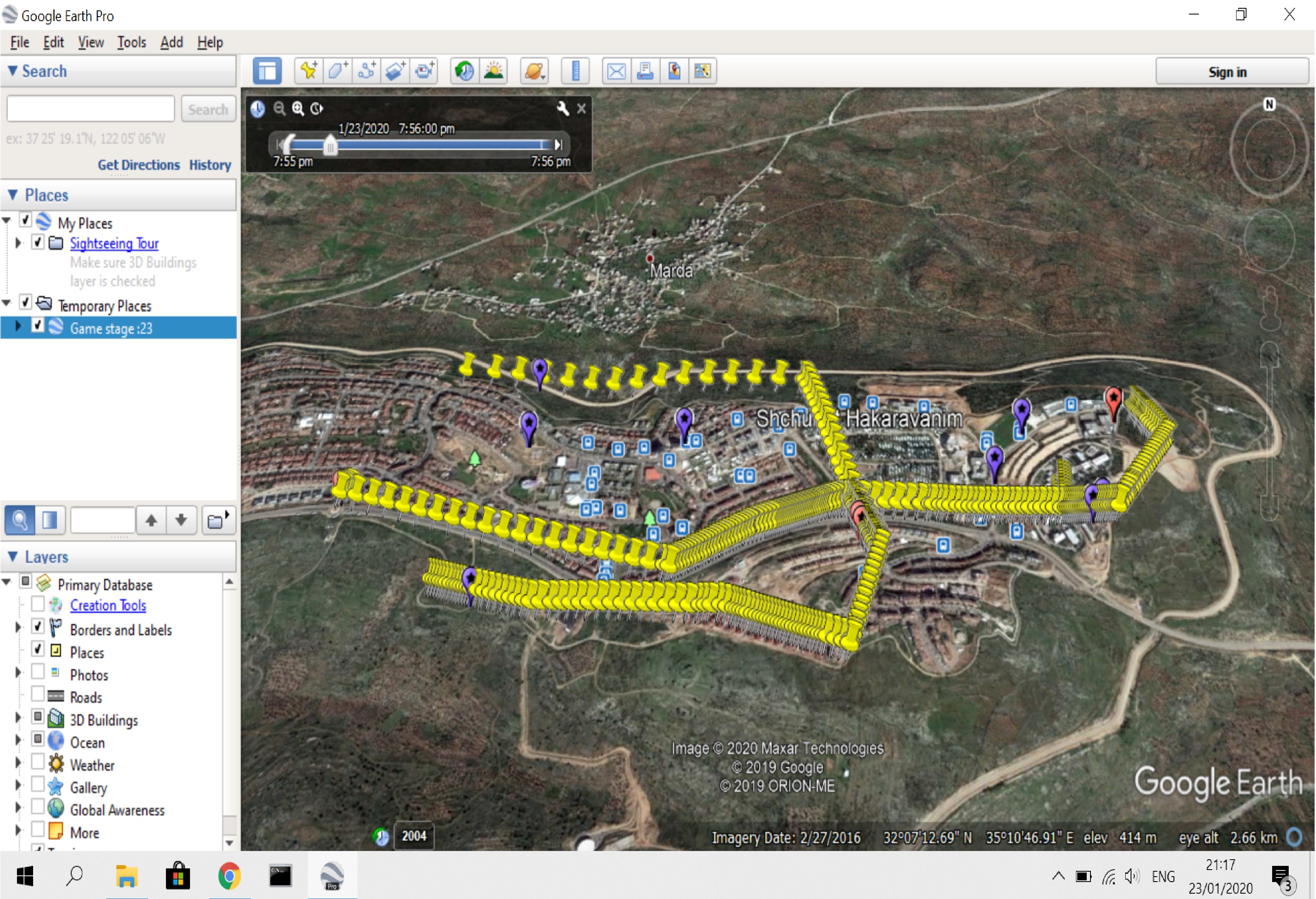Viewport: 1316px width, 899px height.
Task: Click View in Google Maps icon
Action: 703,71
